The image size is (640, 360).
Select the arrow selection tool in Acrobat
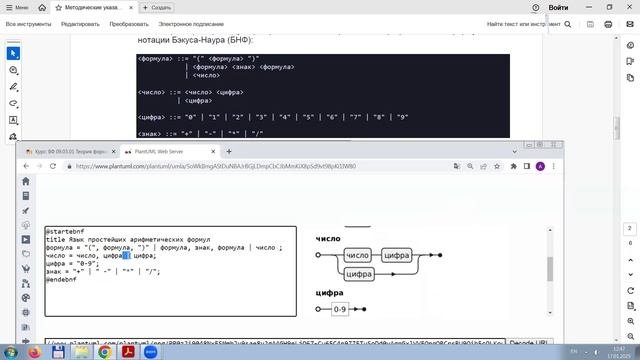click(13, 53)
